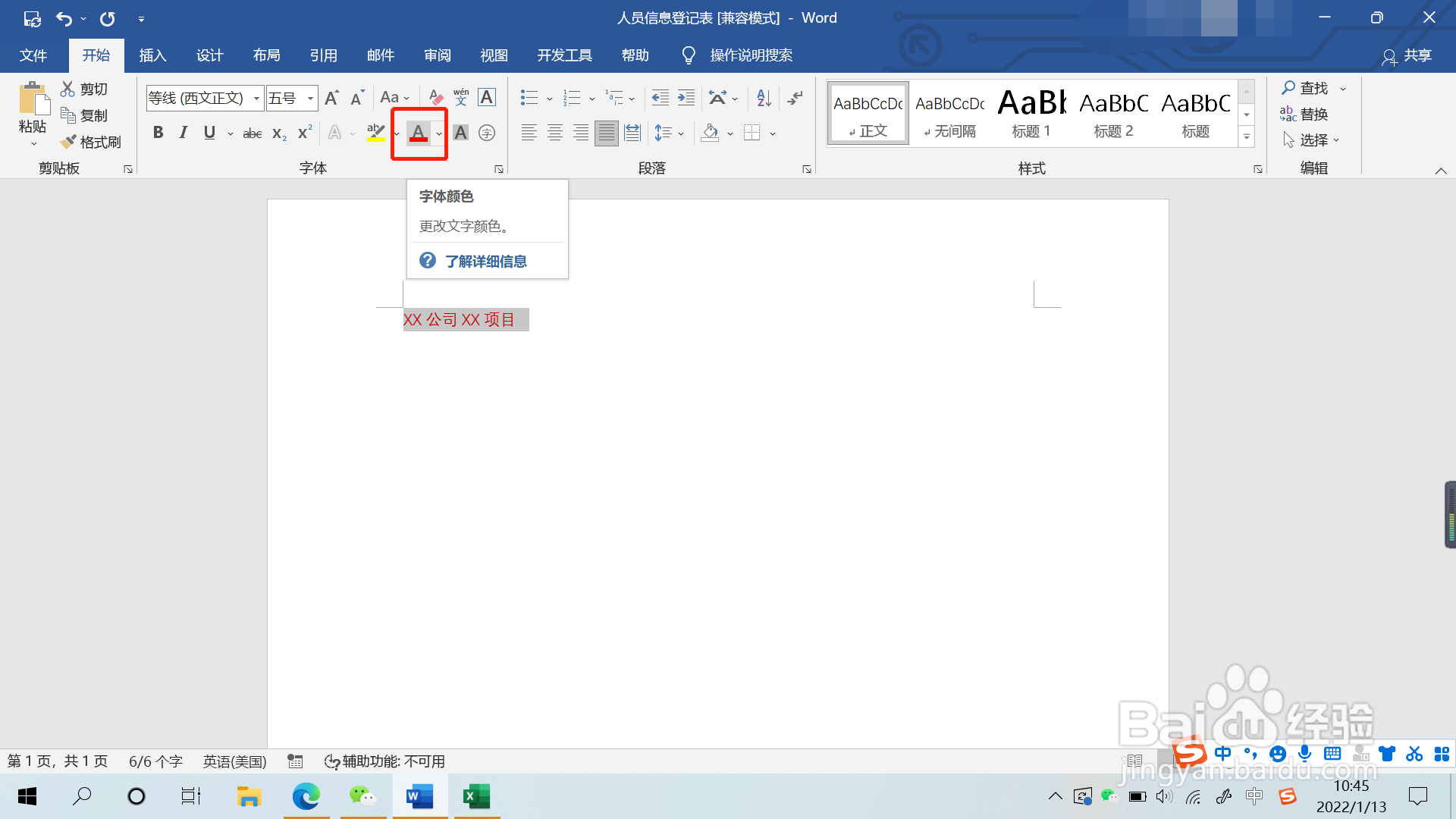The width and height of the screenshot is (1456, 819).
Task: Expand the Font Color dropdown arrow
Action: [439, 133]
